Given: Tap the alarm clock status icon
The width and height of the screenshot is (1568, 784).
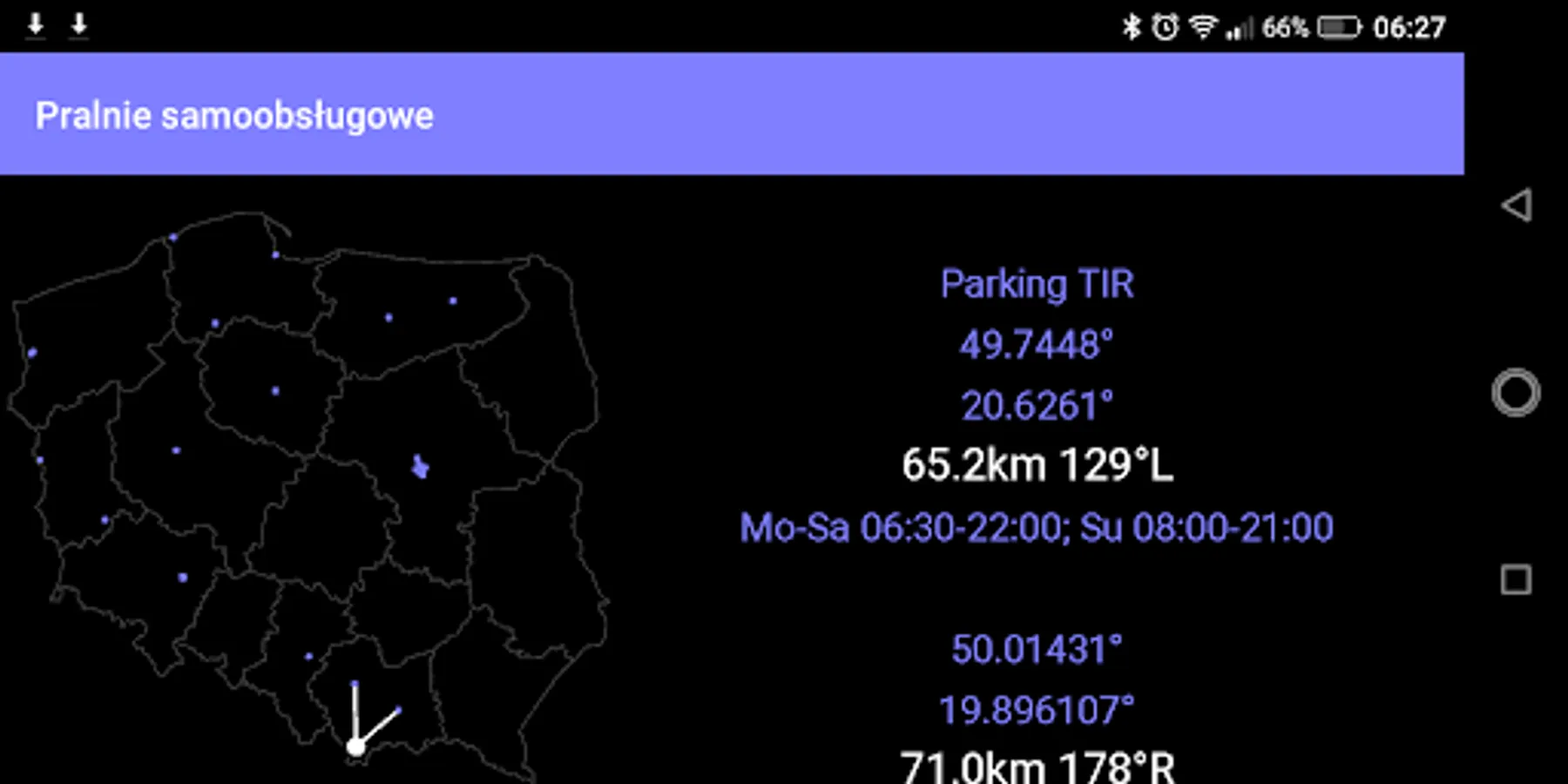Looking at the screenshot, I should [1166, 27].
